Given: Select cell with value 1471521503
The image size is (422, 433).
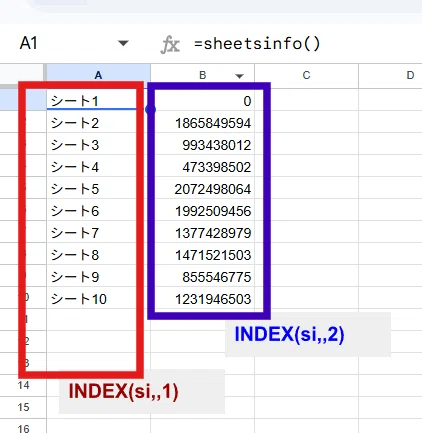Looking at the screenshot, I should click(203, 254).
